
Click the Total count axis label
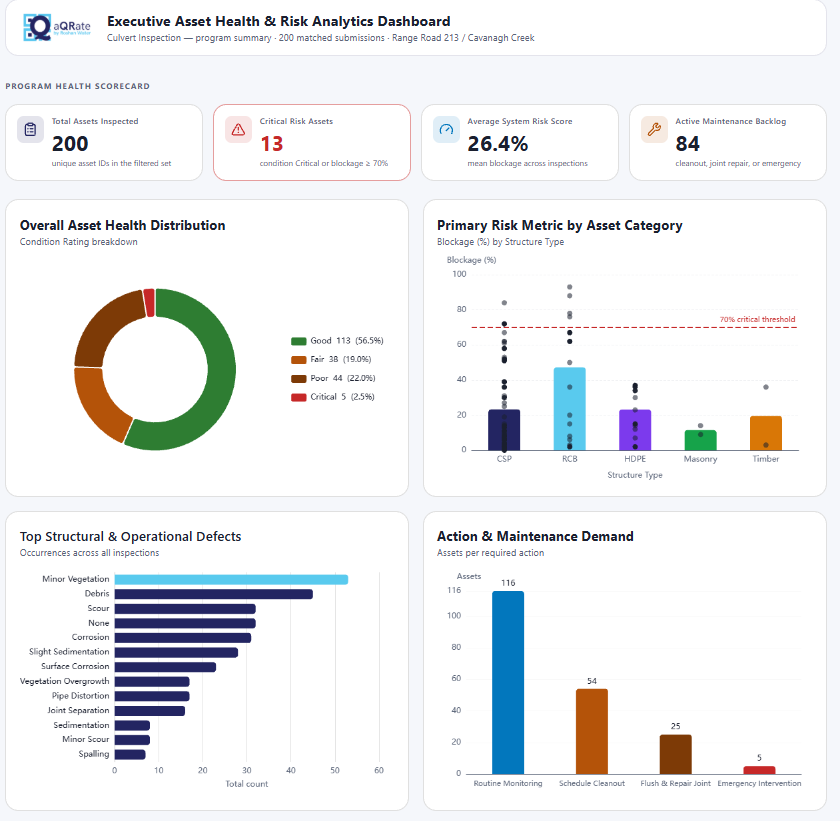click(246, 784)
